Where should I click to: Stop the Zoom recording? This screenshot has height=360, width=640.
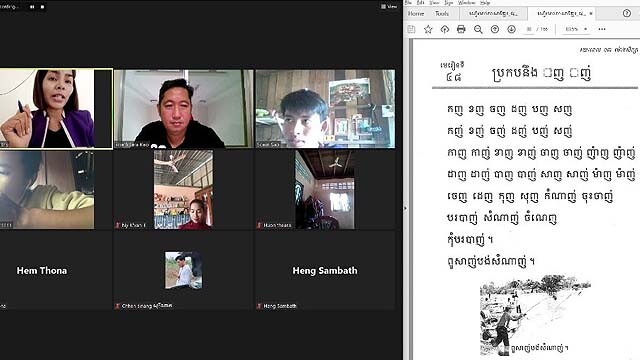(42, 7)
